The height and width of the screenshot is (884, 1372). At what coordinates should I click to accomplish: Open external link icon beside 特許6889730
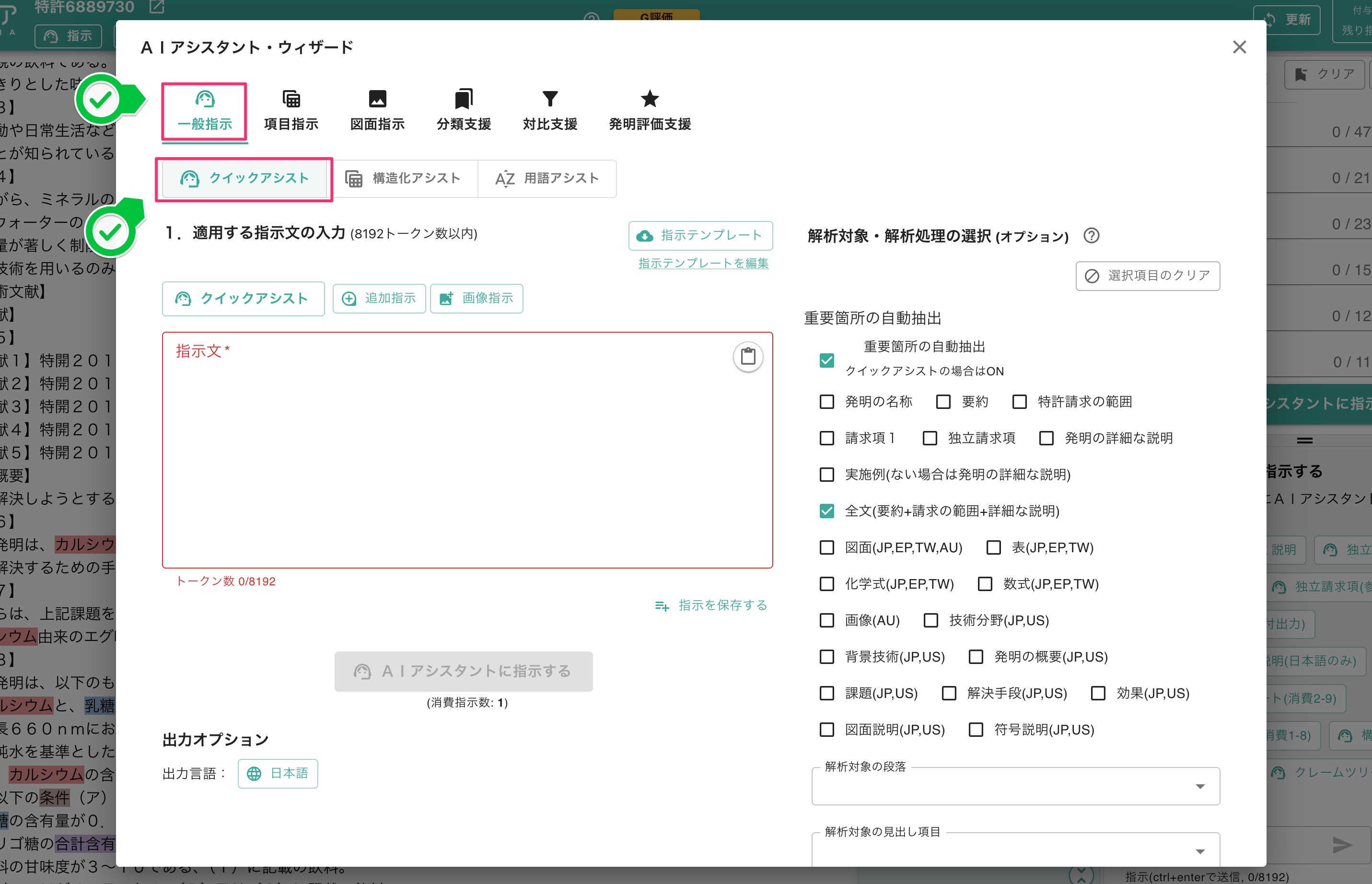tap(157, 6)
